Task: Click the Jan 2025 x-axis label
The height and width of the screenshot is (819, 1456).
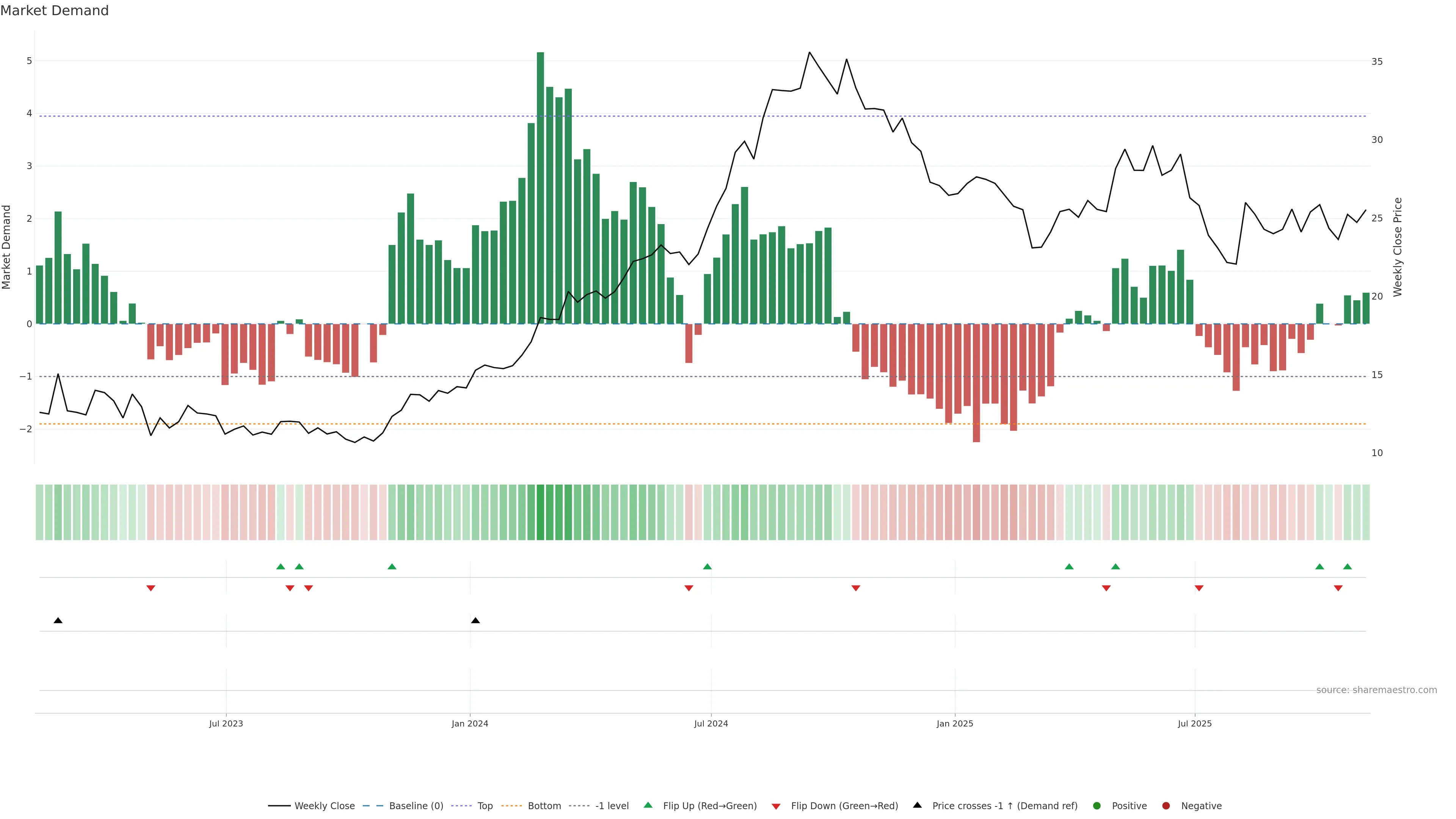Action: click(955, 723)
